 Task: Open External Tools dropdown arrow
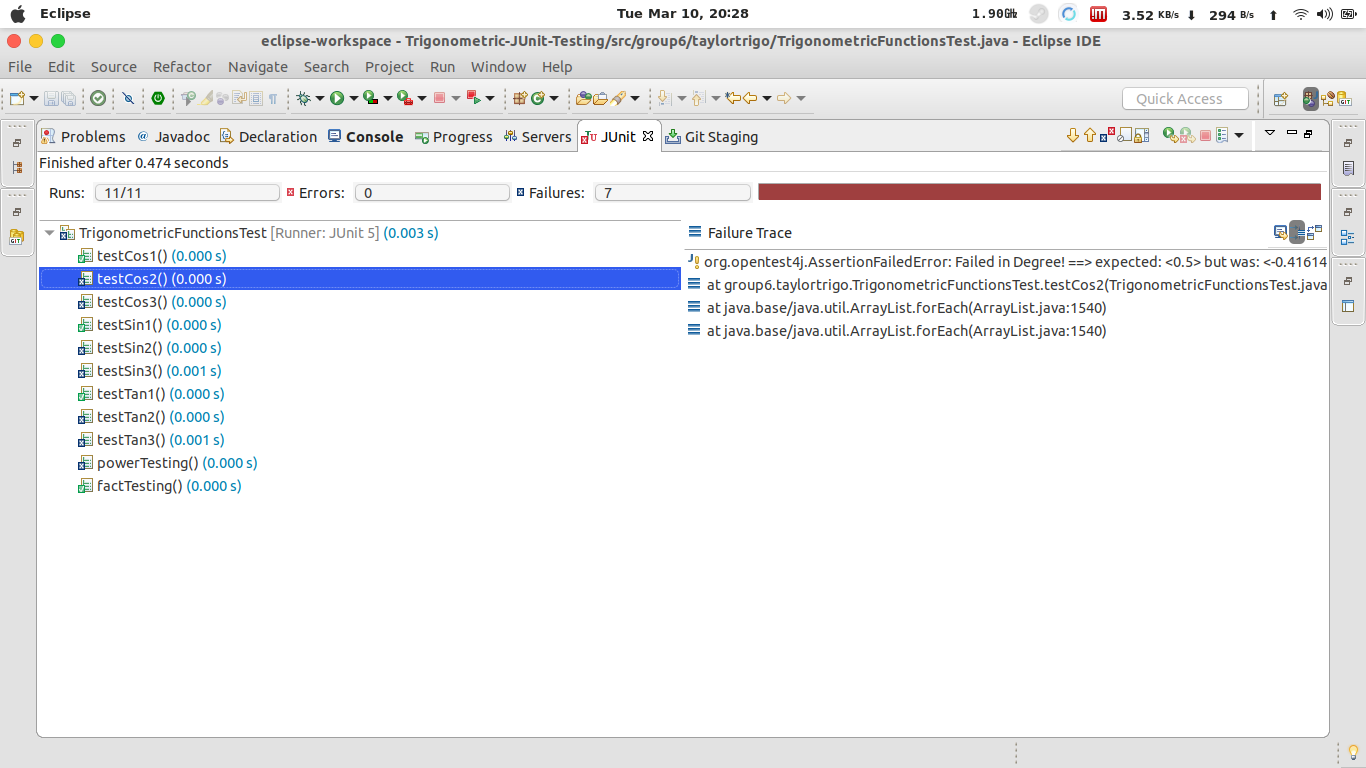point(421,98)
